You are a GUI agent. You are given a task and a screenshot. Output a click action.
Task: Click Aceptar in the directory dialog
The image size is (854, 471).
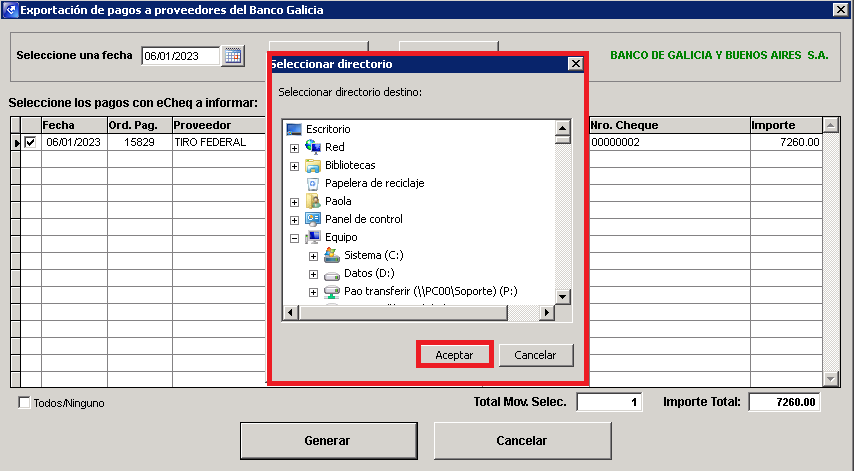[454, 354]
